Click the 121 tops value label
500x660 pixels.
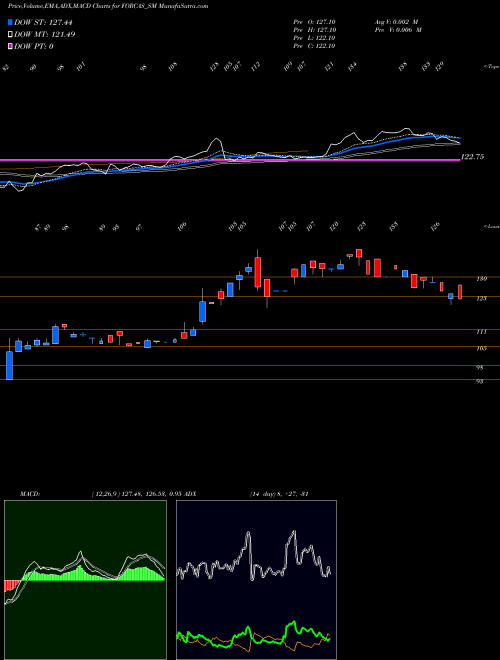(330, 67)
